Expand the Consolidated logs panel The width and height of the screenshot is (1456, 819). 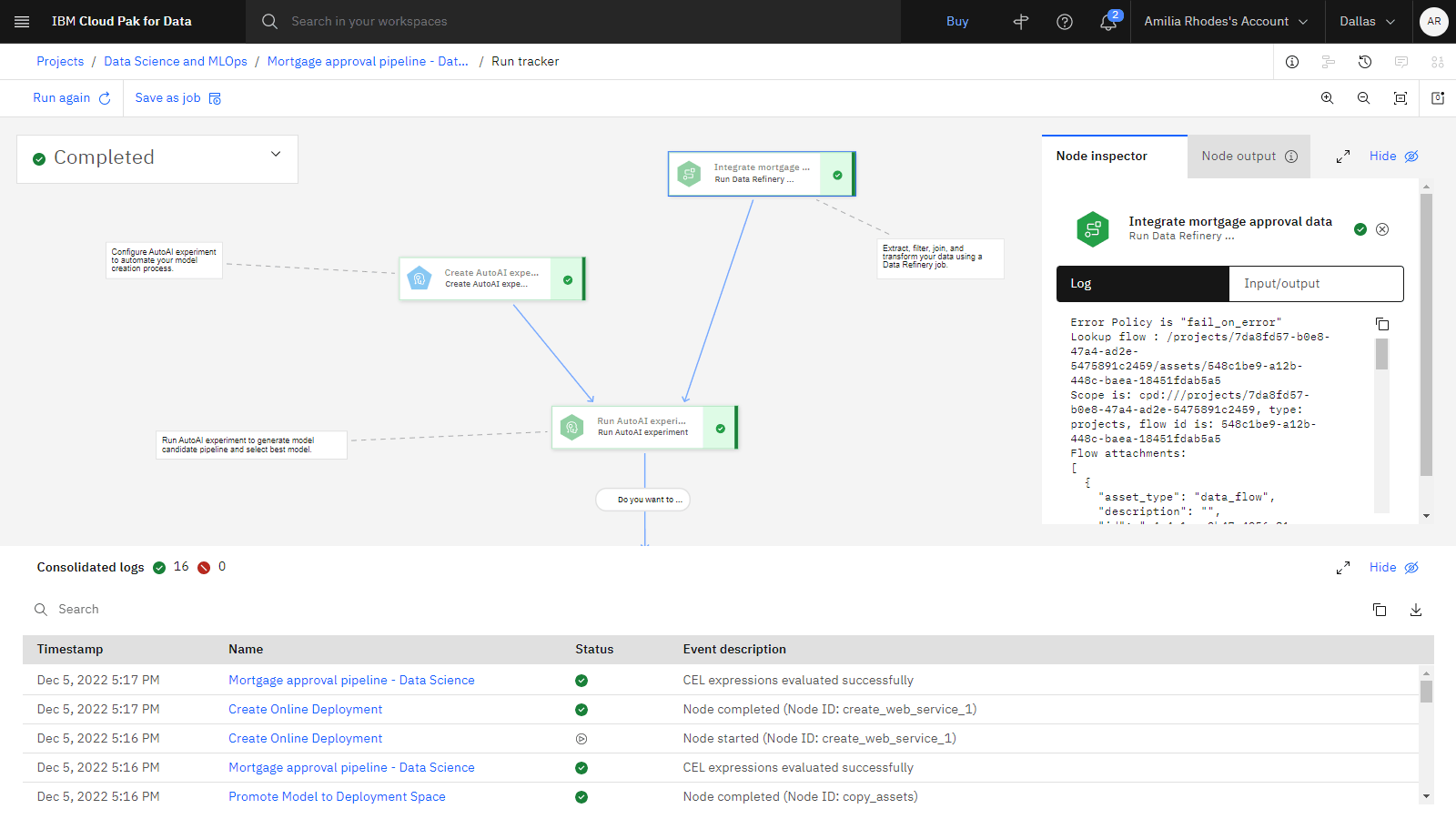tap(1343, 568)
